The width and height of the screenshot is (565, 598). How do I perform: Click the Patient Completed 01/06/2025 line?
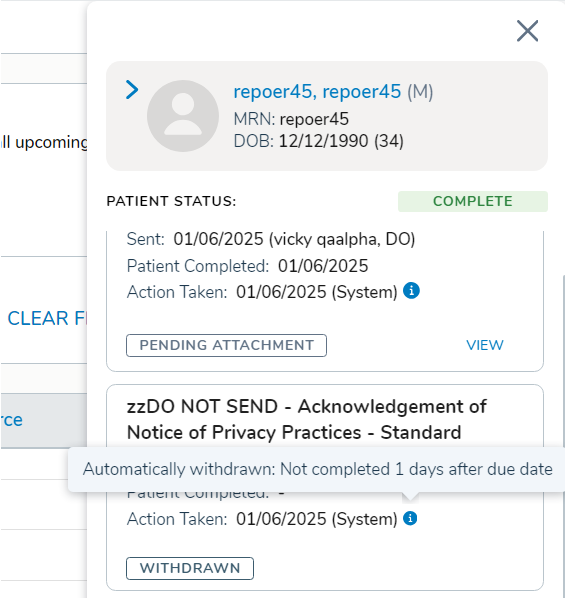click(247, 266)
